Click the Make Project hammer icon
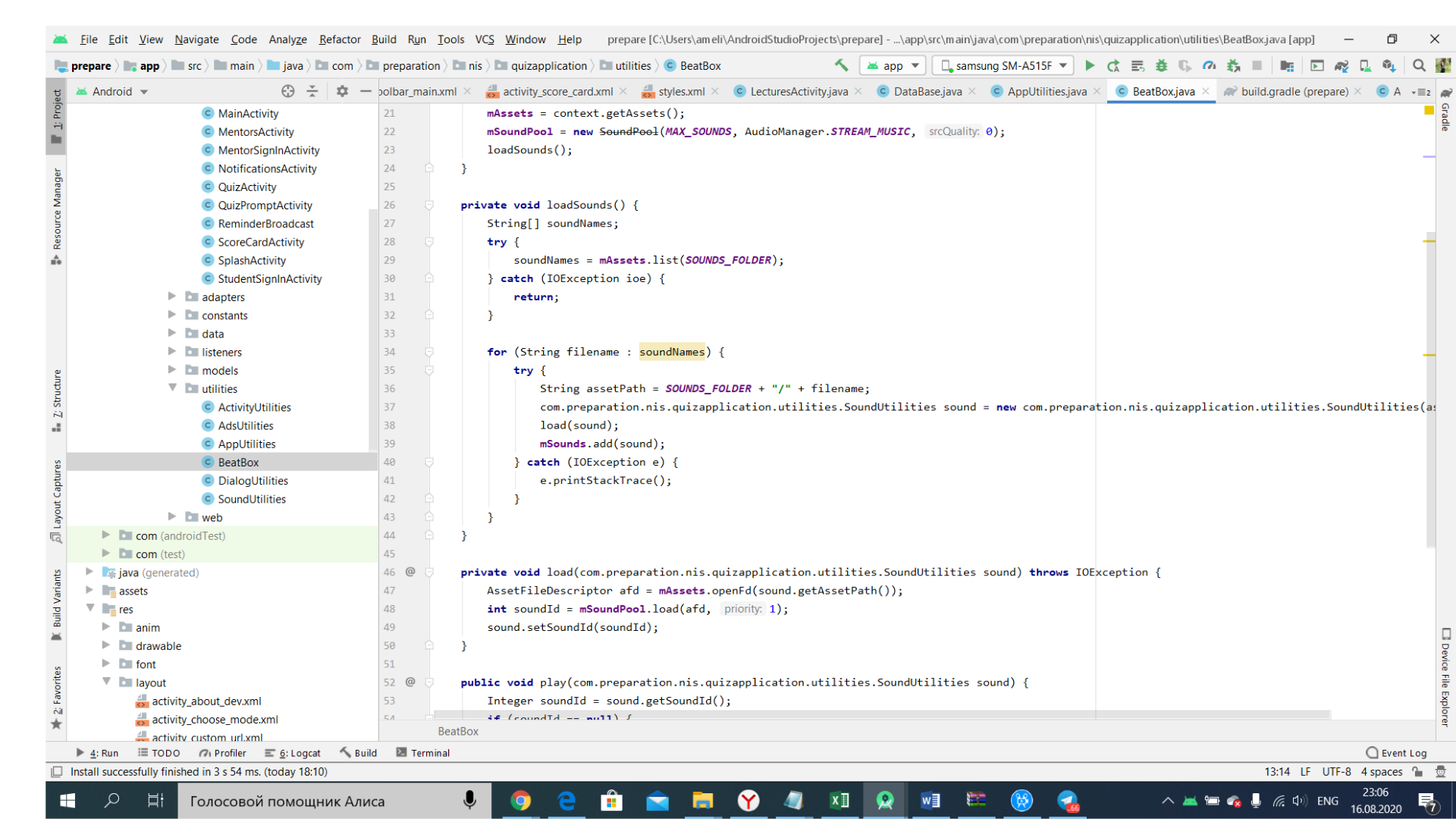 point(841,65)
